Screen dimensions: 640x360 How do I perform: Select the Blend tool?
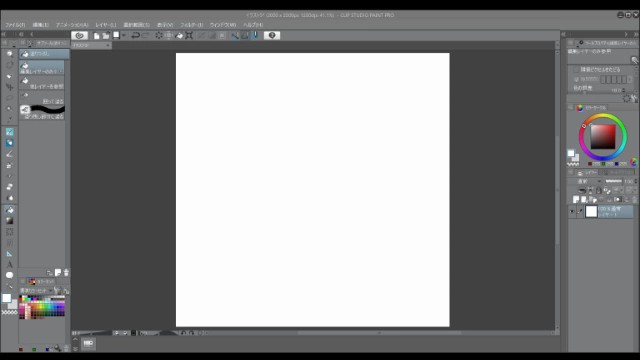[x=9, y=198]
